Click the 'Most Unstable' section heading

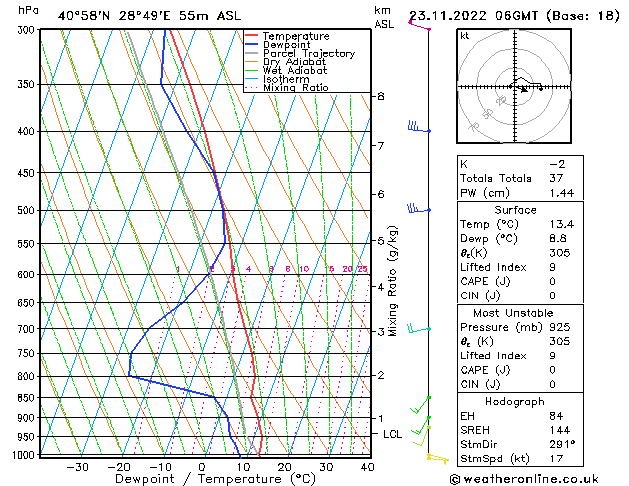click(513, 313)
